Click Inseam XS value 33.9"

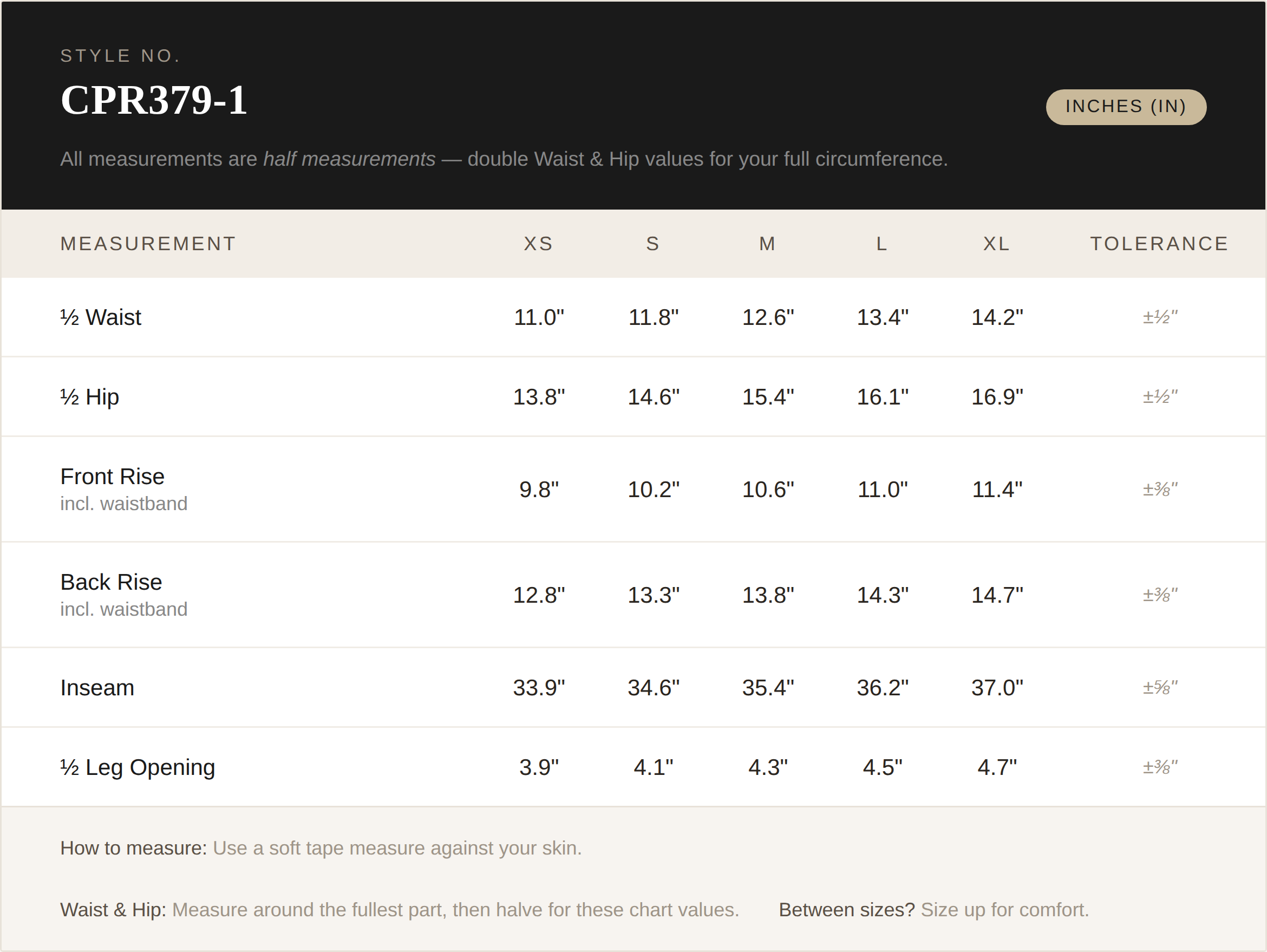pos(538,687)
